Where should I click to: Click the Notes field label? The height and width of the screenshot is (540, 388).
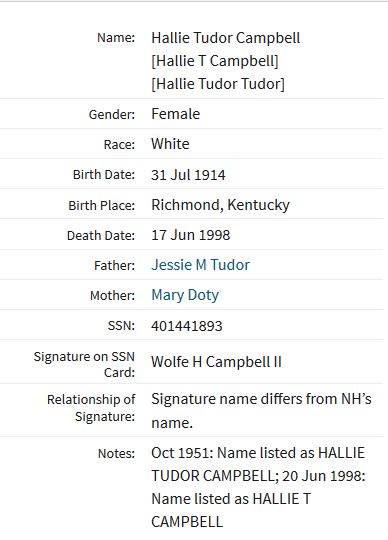(116, 453)
